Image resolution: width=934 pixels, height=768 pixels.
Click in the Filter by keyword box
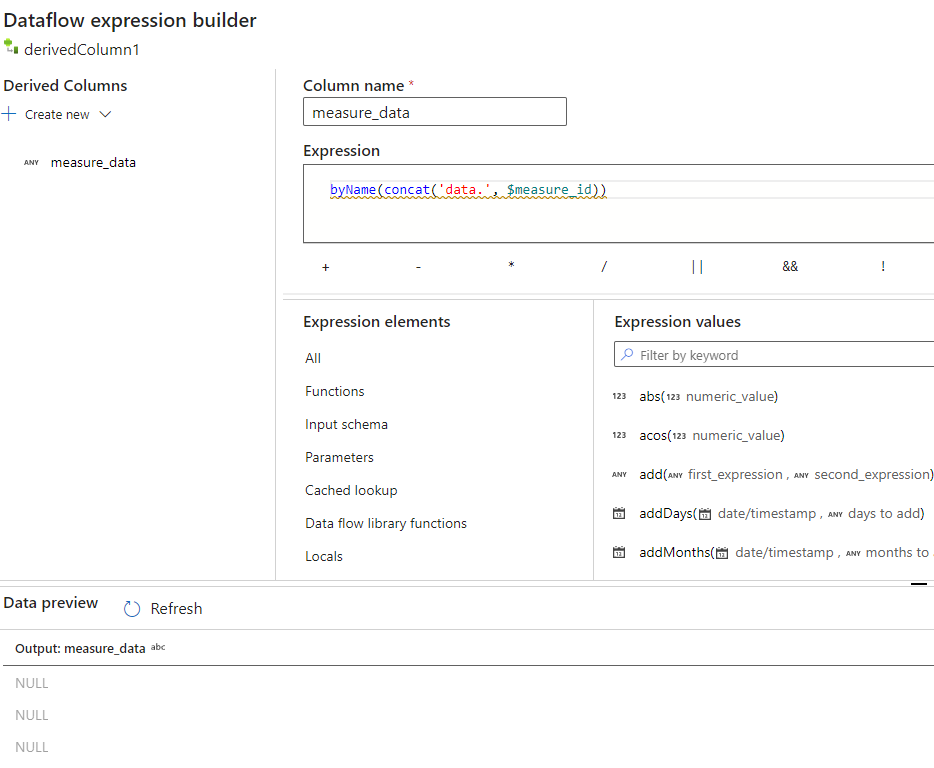(780, 355)
